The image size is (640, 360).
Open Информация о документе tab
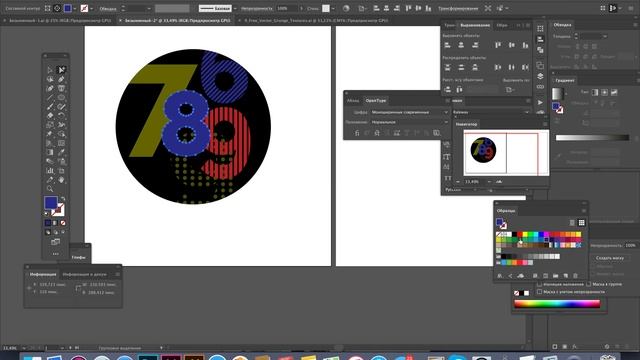coord(84,274)
